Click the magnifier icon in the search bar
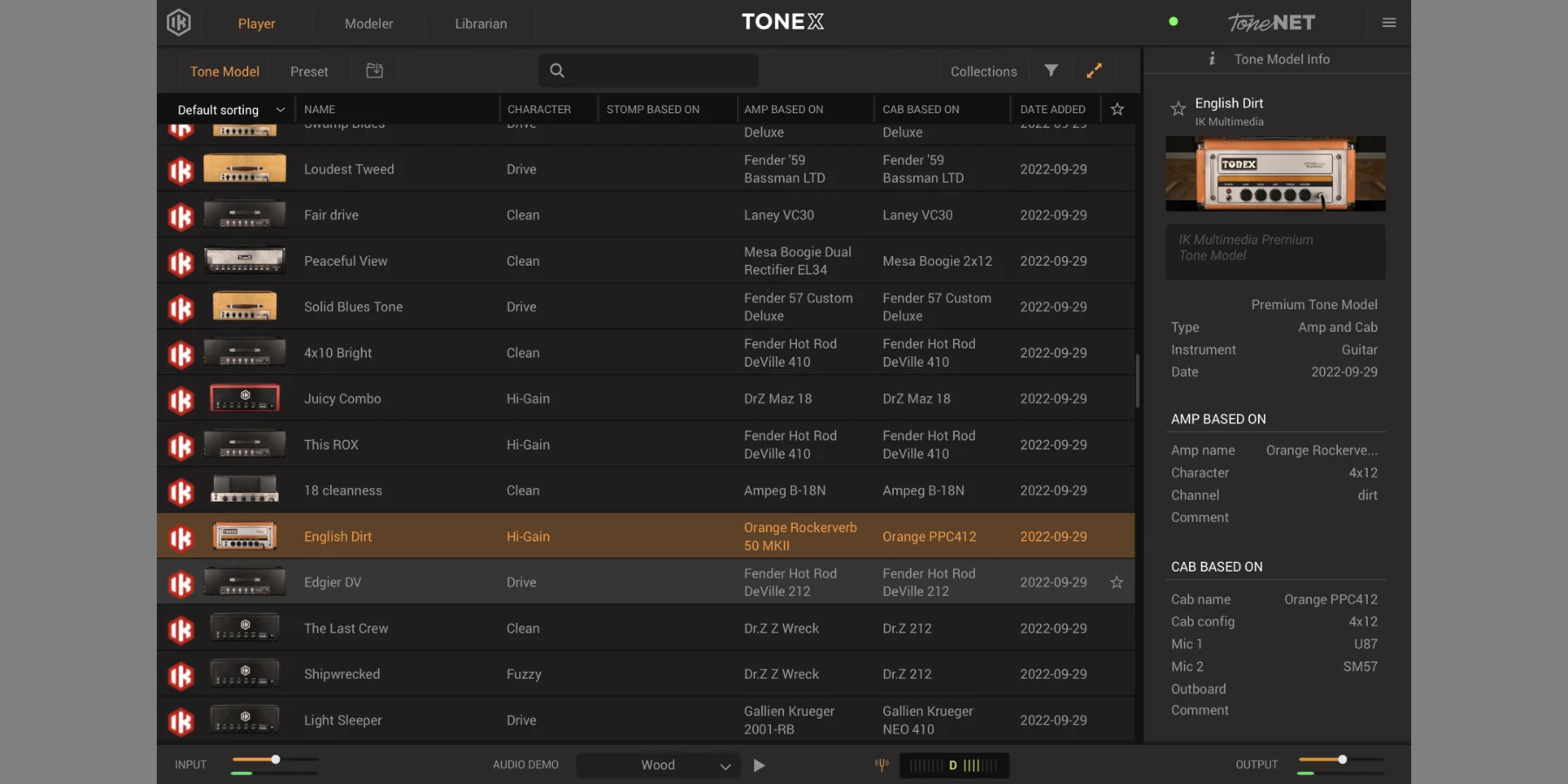 point(557,71)
